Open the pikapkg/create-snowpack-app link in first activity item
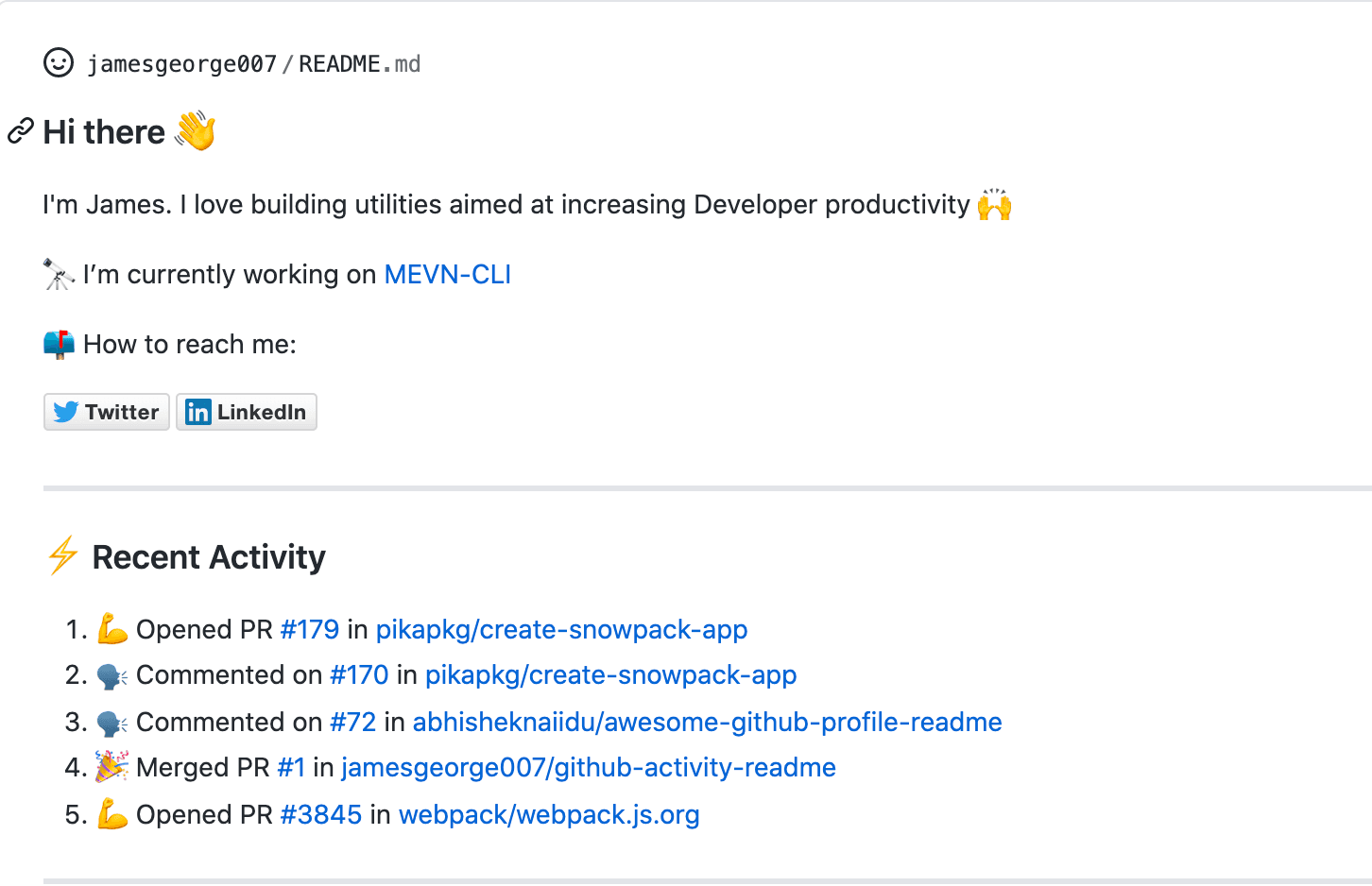This screenshot has height=886, width=1372. click(561, 630)
